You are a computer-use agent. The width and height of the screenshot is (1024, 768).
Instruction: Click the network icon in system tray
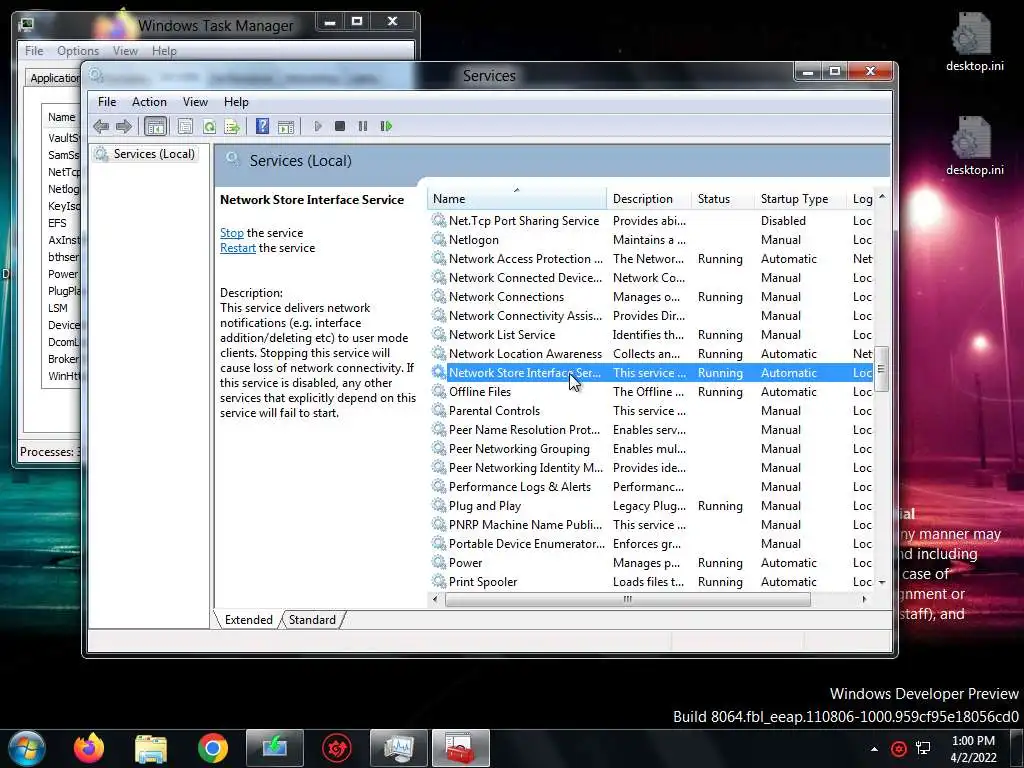923,748
